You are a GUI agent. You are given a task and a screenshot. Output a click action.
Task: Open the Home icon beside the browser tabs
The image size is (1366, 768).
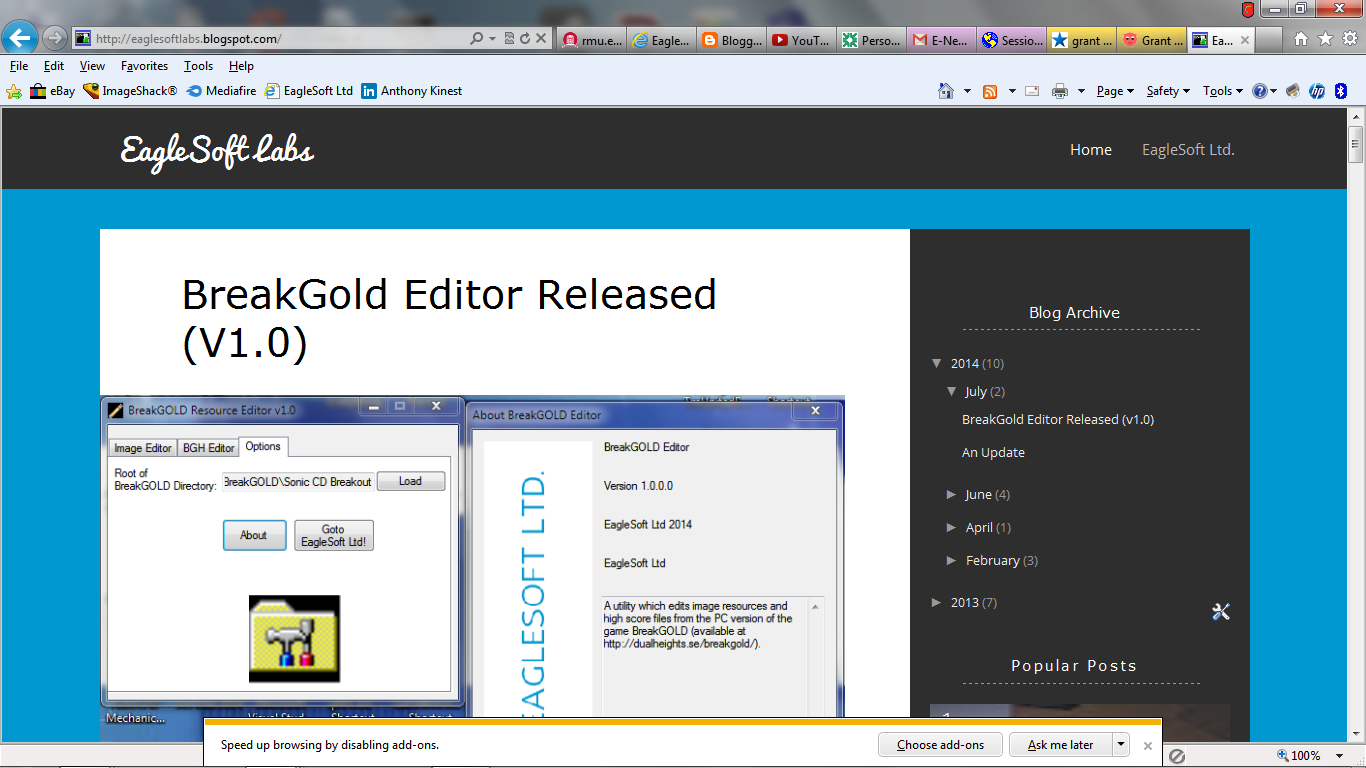coord(1301,39)
